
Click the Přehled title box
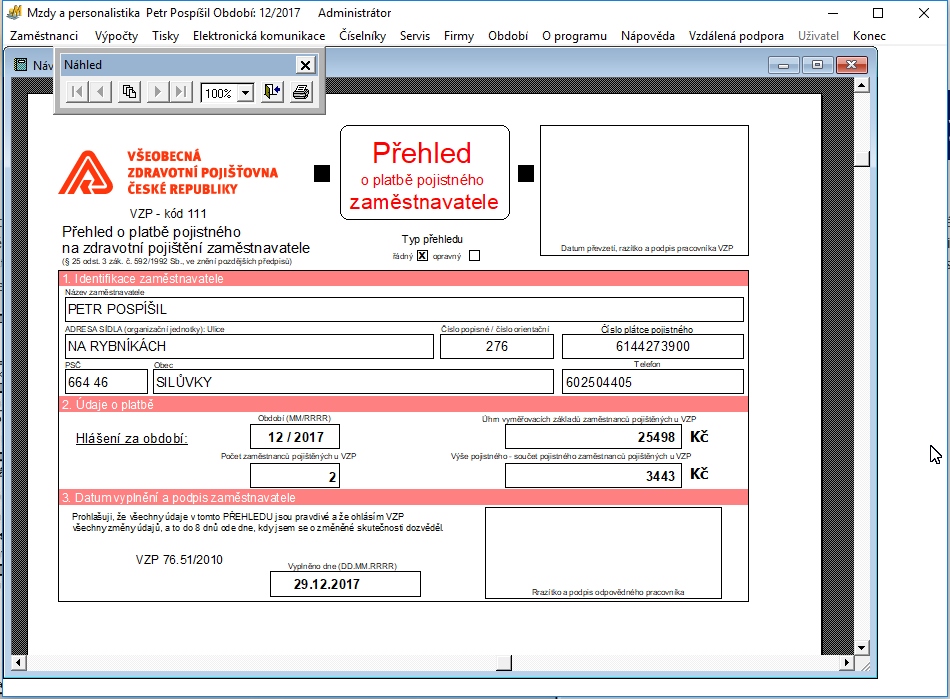pyautogui.click(x=425, y=173)
